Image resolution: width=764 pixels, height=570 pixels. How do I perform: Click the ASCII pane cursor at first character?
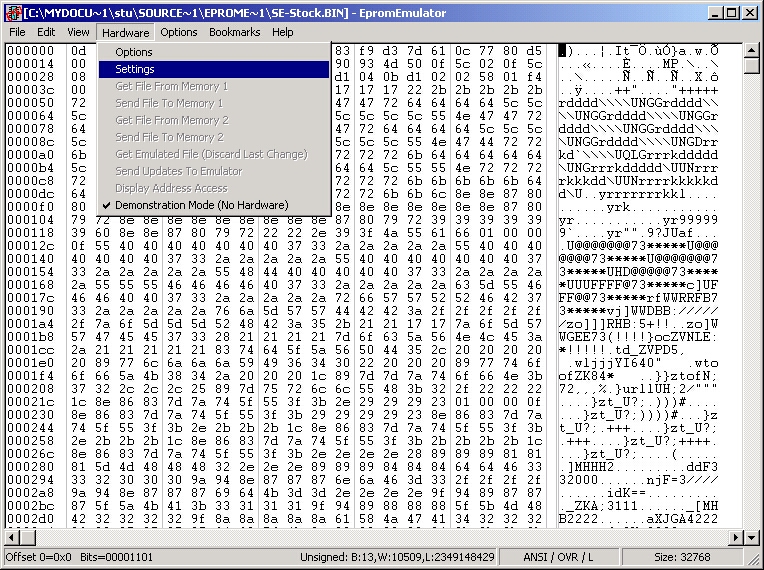[562, 51]
